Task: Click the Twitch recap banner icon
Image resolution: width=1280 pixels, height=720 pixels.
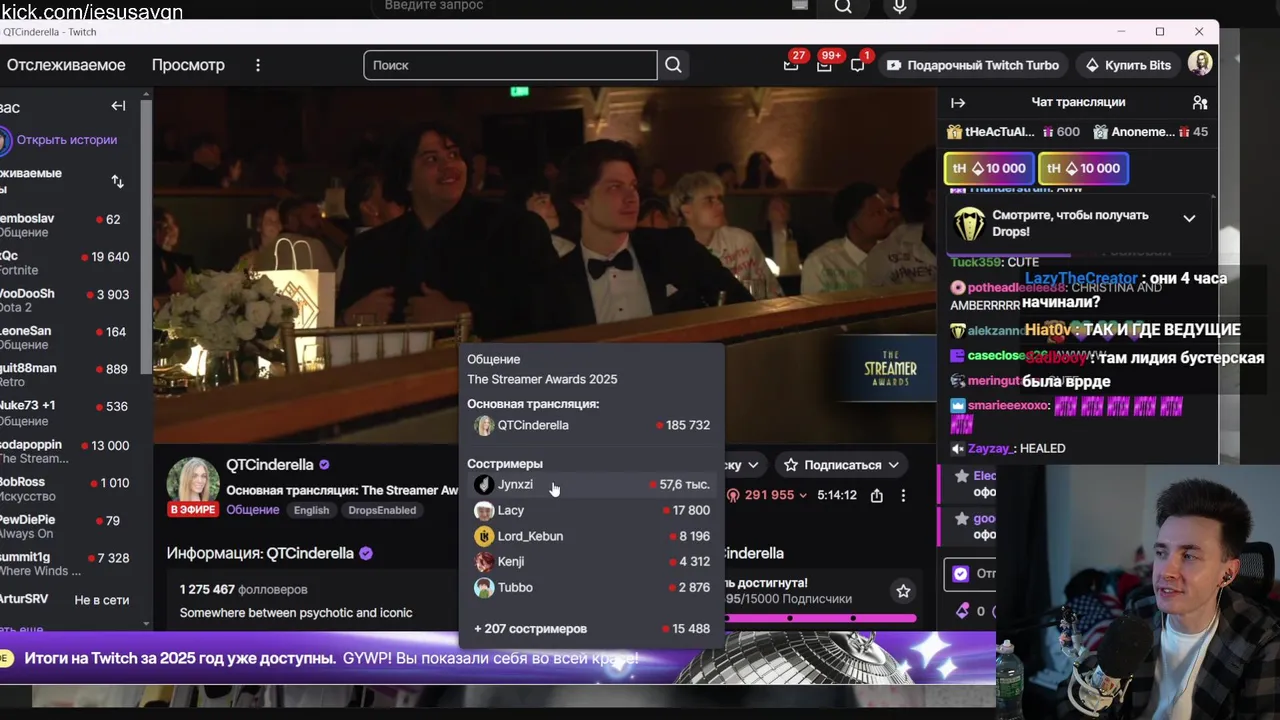Action: [6, 658]
